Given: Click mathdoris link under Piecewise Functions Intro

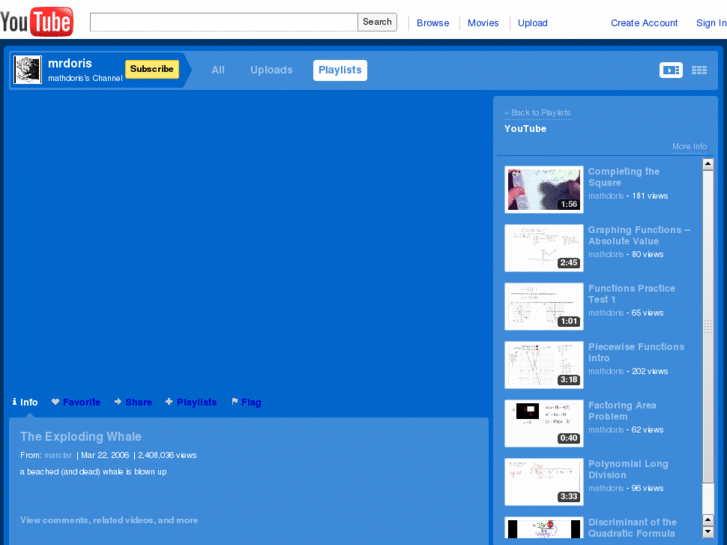Looking at the screenshot, I should (x=606, y=371).
